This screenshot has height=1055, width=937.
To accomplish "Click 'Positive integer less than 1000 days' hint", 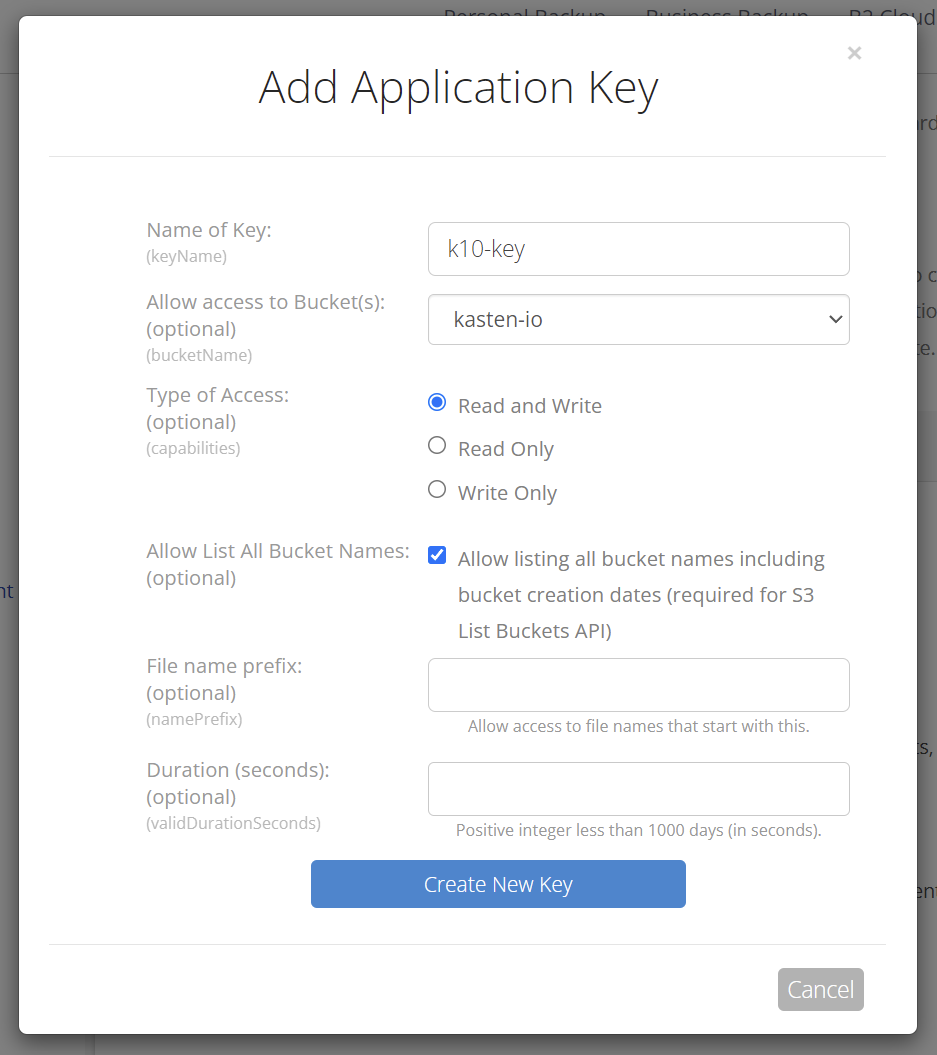I will [639, 830].
